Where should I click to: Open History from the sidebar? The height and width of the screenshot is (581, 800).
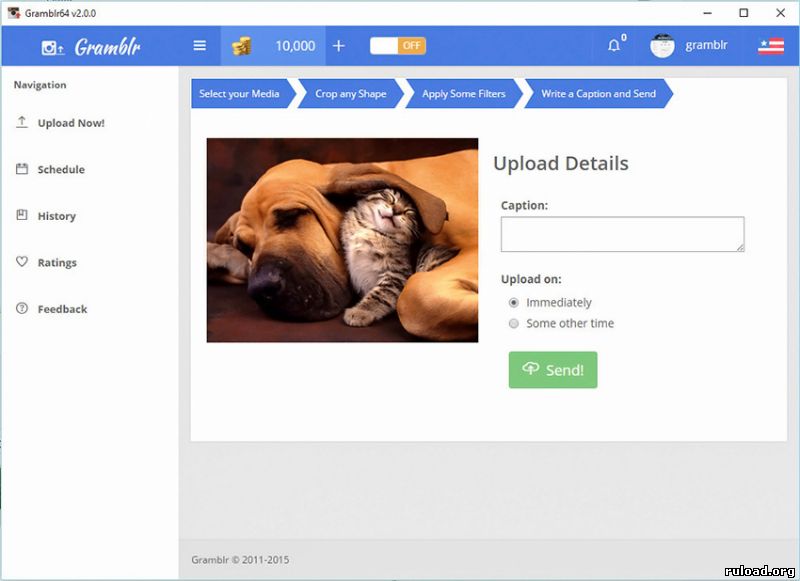(x=56, y=216)
